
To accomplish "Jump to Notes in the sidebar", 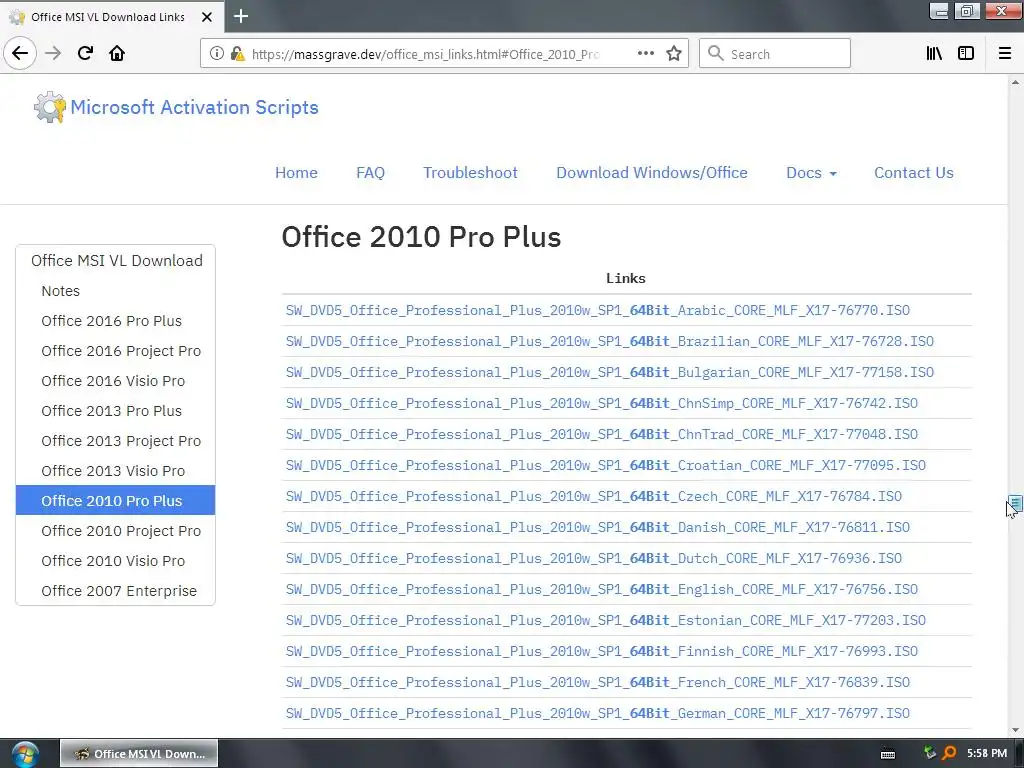I will pyautogui.click(x=61, y=291).
